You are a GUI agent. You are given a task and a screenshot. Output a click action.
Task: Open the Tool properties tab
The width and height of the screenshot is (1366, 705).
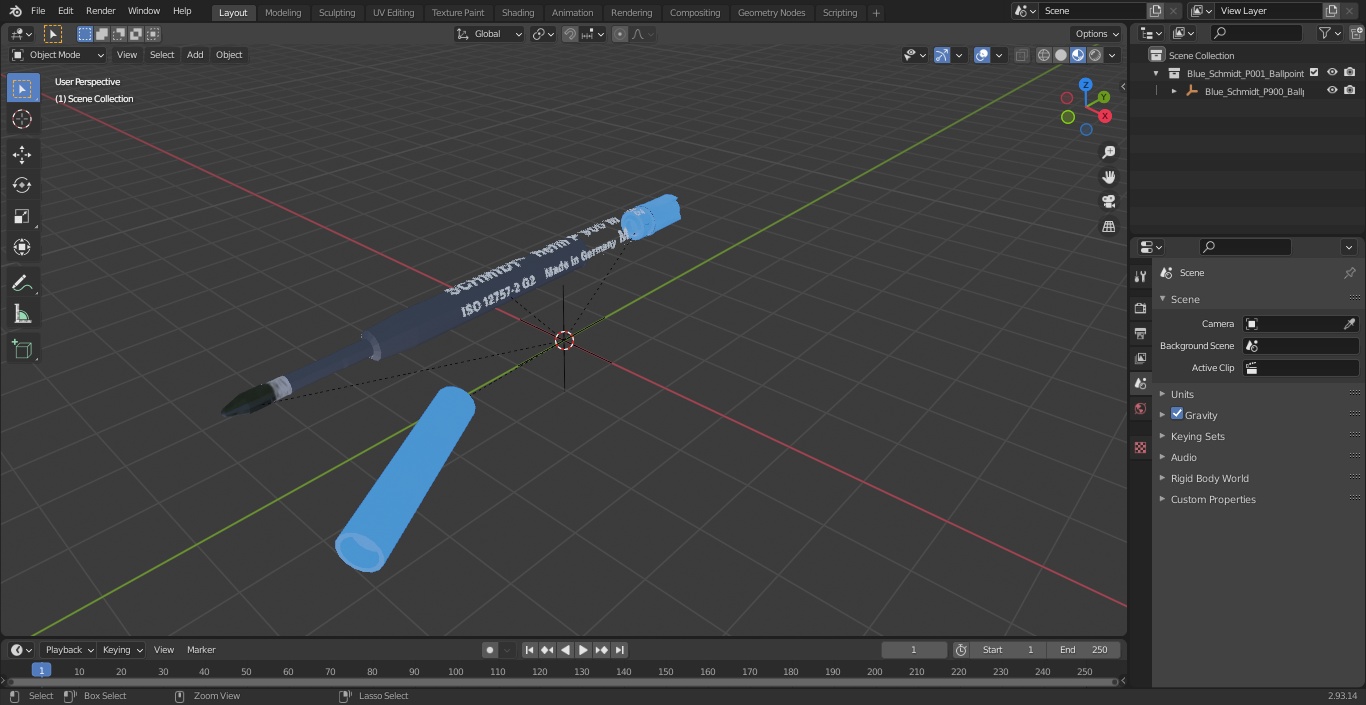pos(1140,276)
